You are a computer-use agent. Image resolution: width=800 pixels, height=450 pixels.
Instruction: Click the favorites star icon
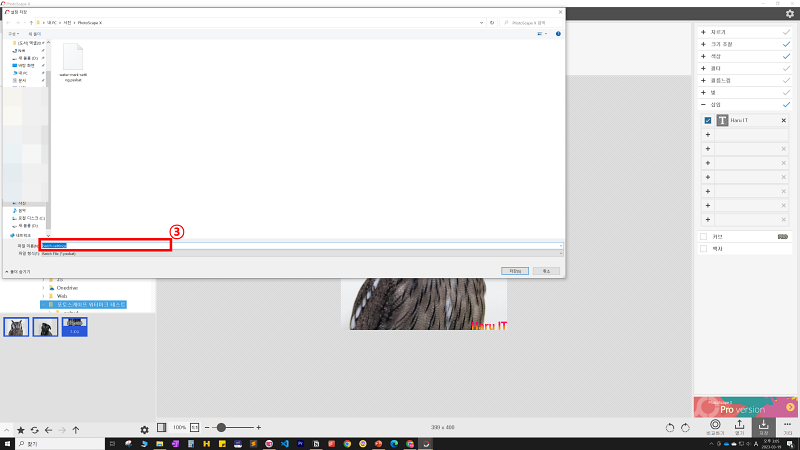pos(21,430)
